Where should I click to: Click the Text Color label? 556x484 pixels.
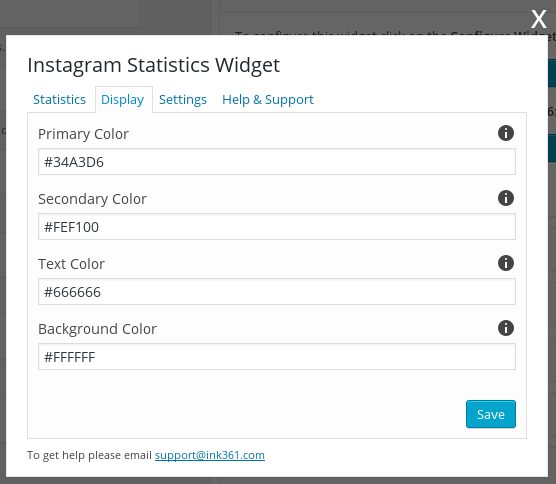71,264
